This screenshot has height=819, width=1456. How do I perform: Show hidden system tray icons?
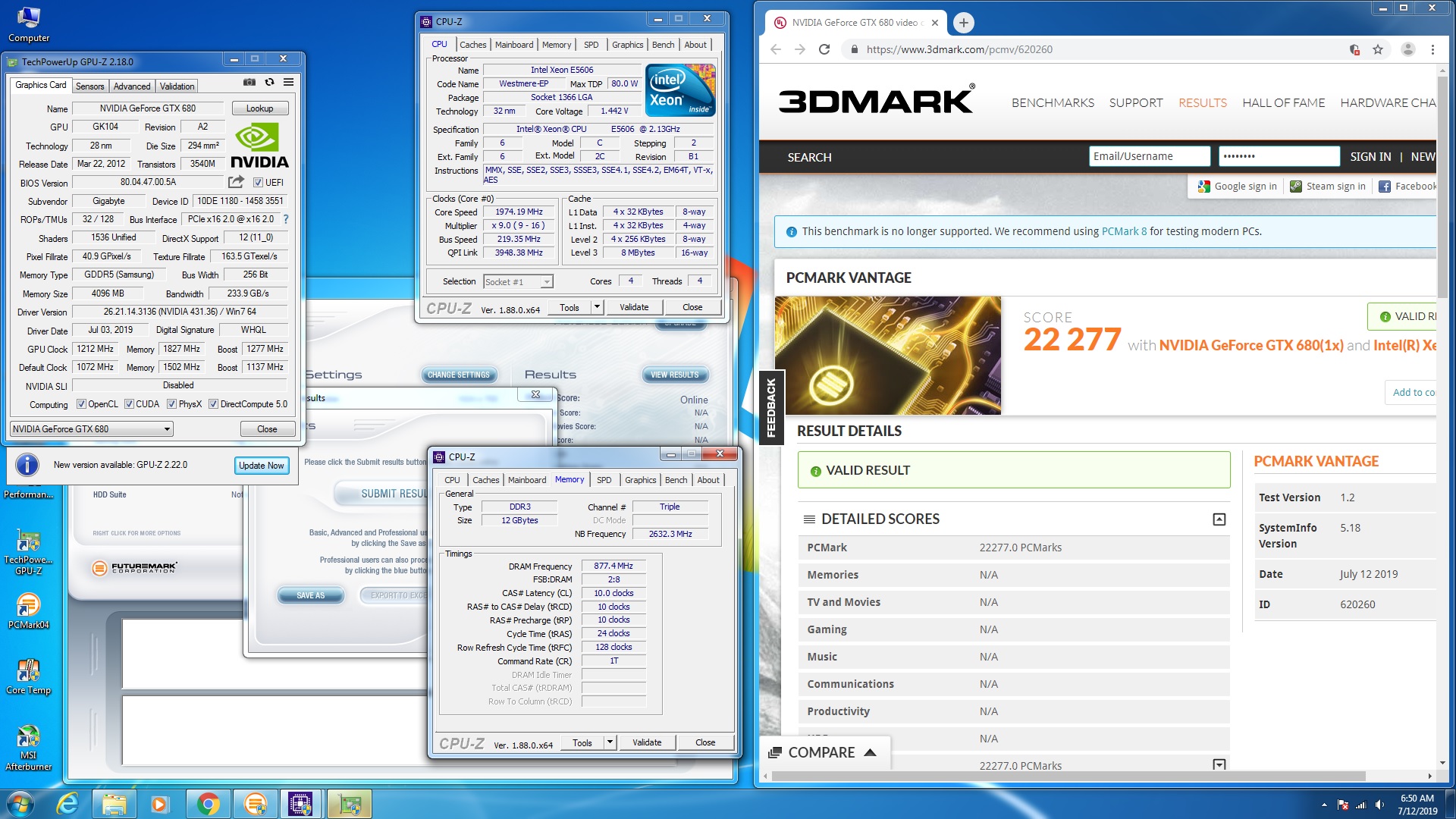pyautogui.click(x=1324, y=805)
